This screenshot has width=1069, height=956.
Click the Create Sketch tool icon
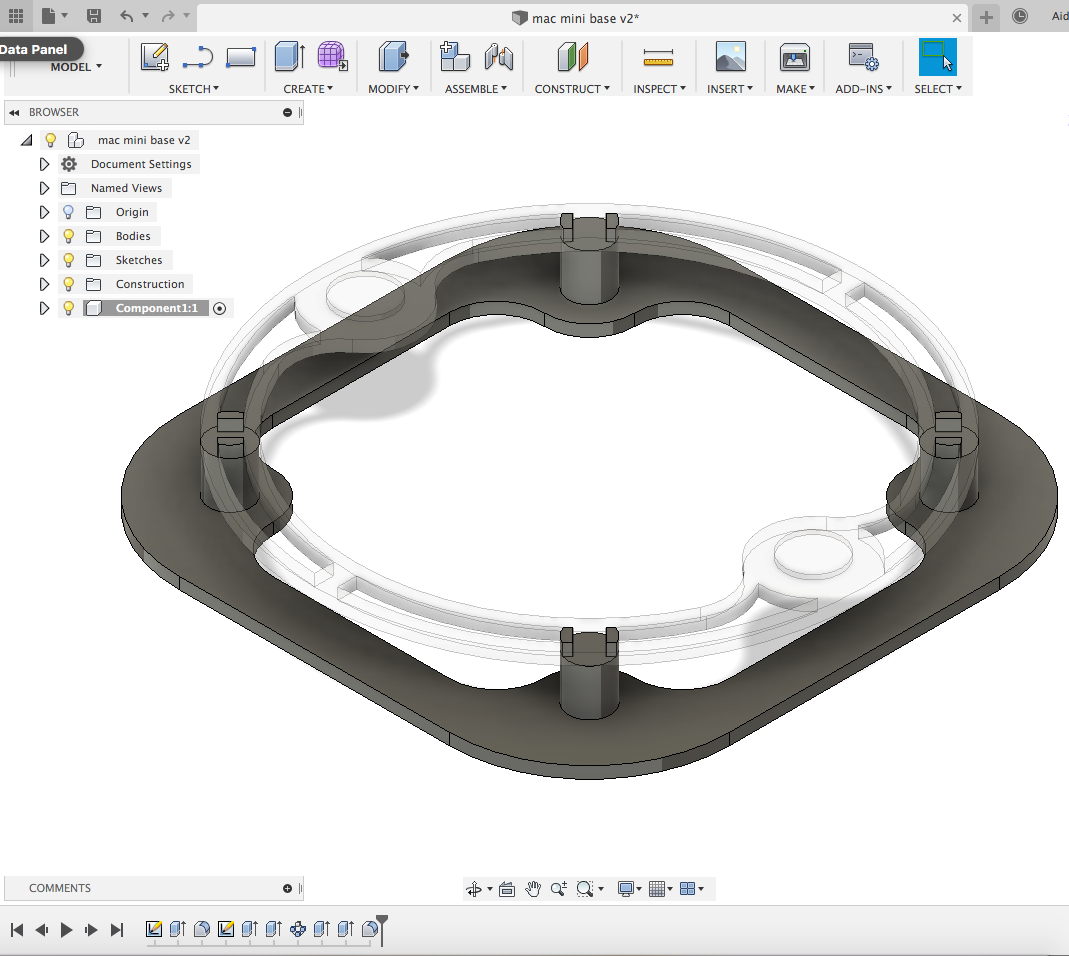click(x=155, y=57)
